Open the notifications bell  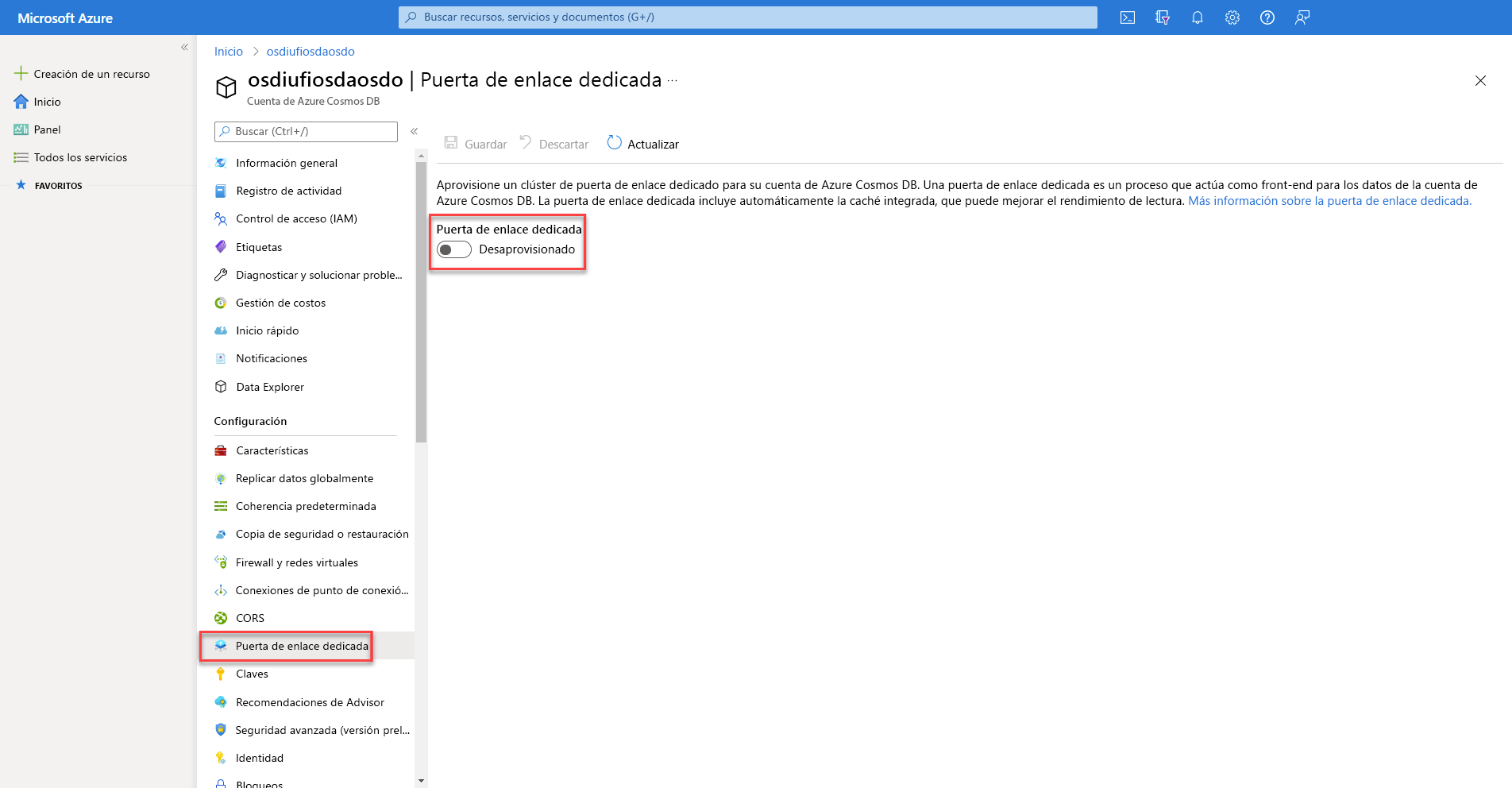click(x=1198, y=17)
